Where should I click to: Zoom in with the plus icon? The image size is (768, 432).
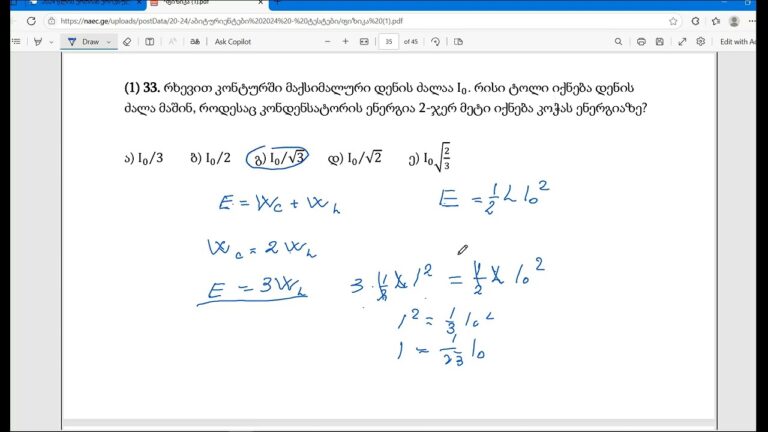(x=345, y=42)
